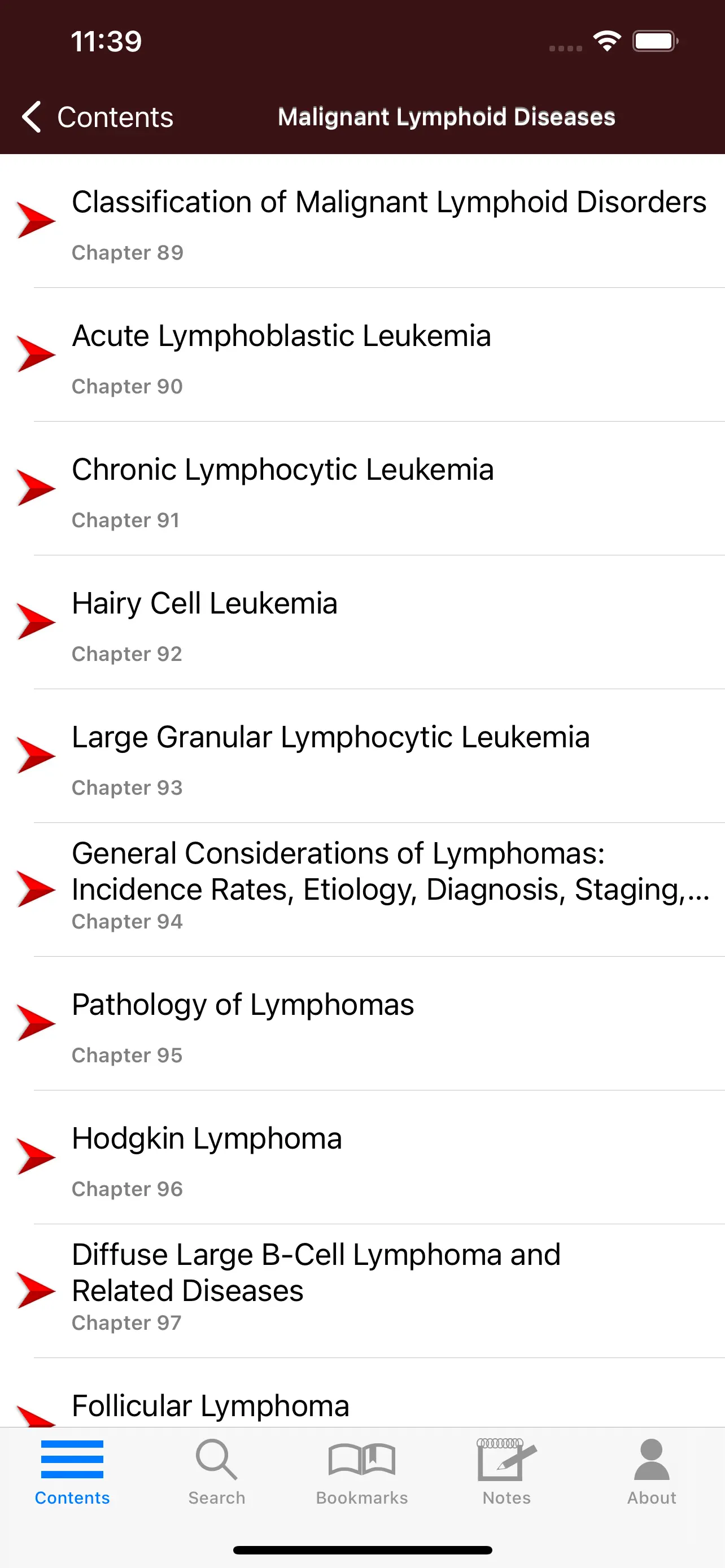Viewport: 725px width, 1568px height.
Task: Expand Pathology of Lymphomas red arrow
Action: coord(36,1023)
